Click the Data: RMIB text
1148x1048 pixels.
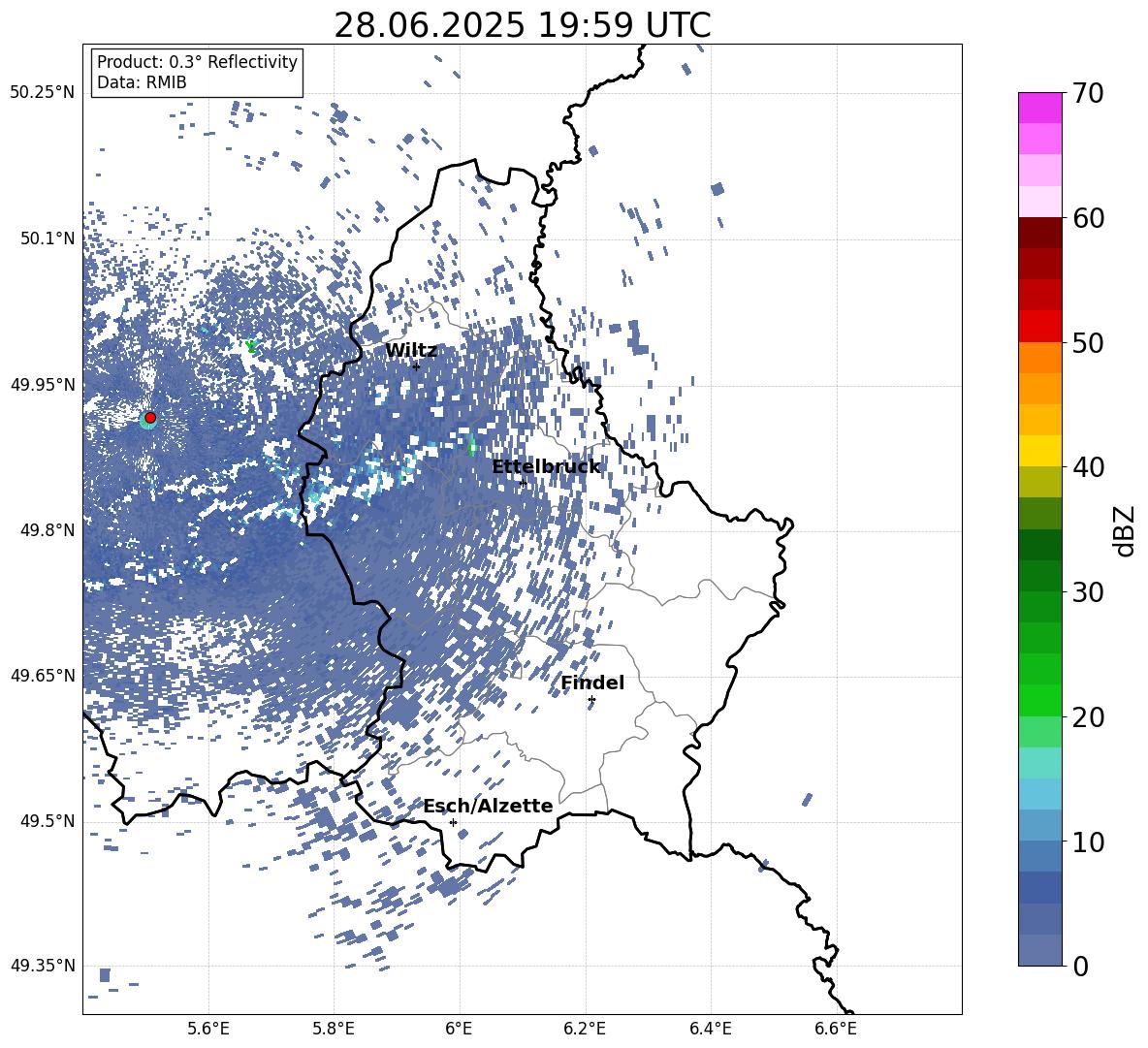142,82
